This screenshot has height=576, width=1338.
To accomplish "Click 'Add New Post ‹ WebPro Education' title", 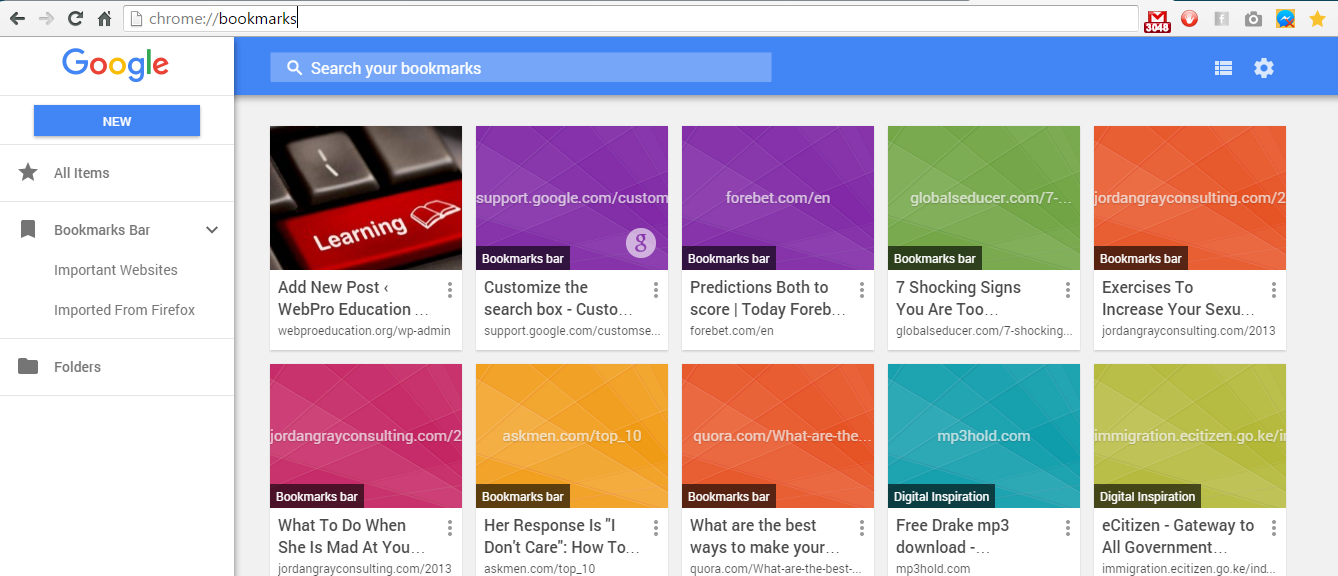I will [x=353, y=298].
